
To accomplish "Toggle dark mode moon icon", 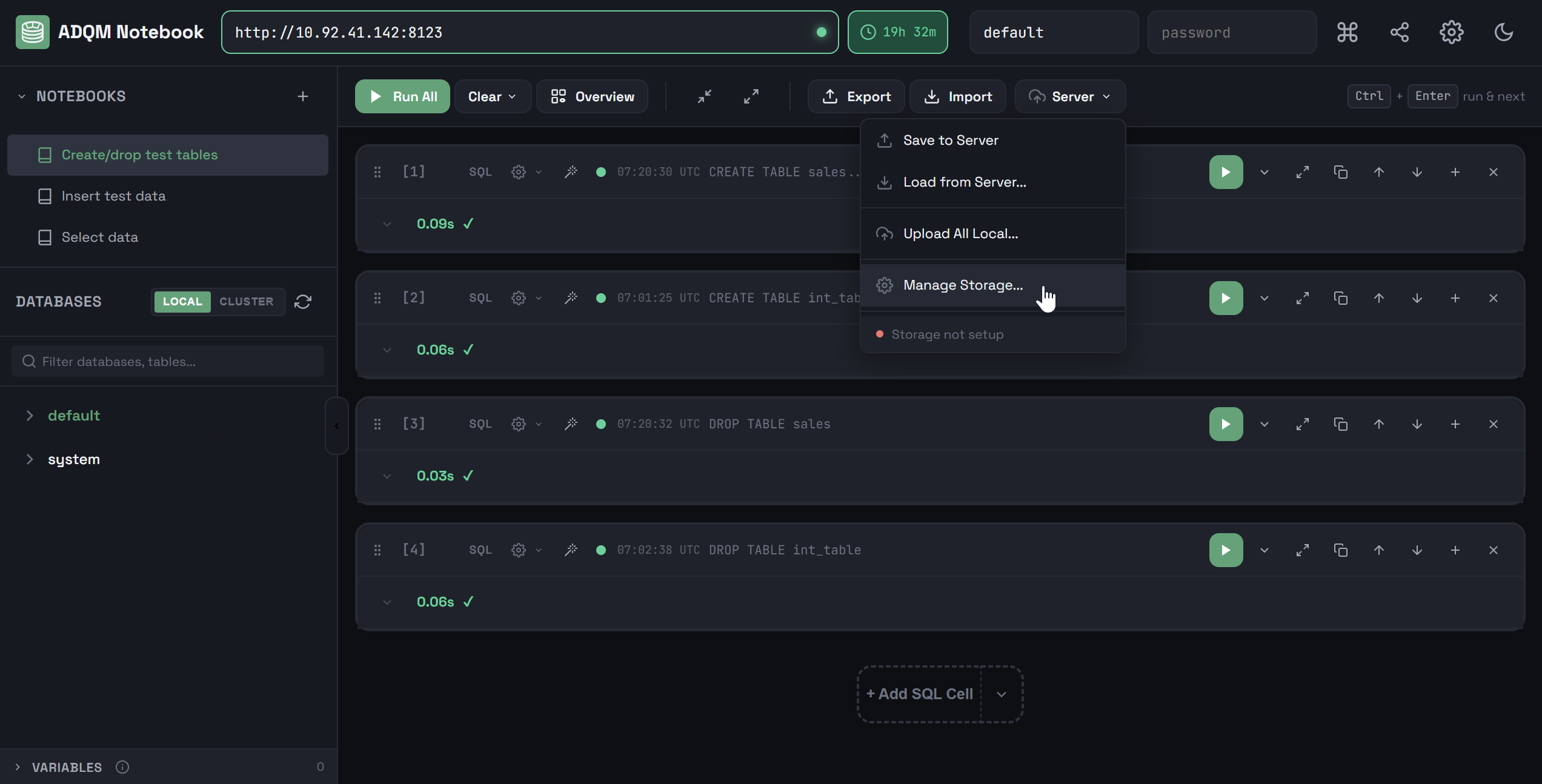I will (x=1504, y=32).
